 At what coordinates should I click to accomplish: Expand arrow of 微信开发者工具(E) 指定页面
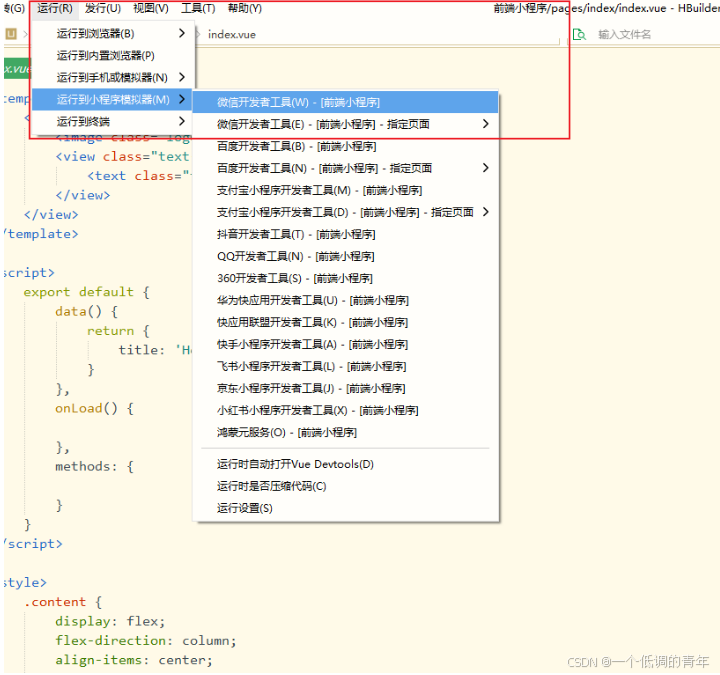point(485,124)
